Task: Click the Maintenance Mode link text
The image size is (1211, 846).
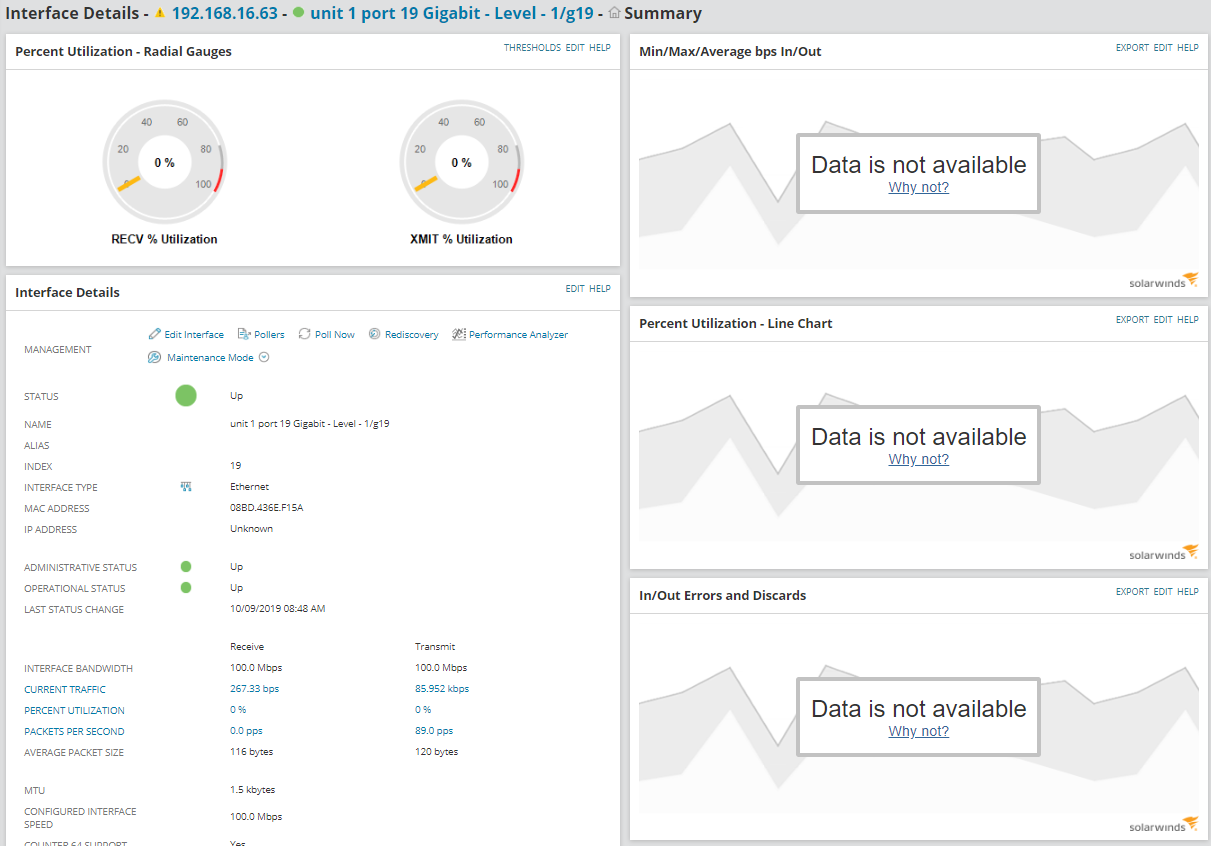Action: pyautogui.click(x=210, y=358)
